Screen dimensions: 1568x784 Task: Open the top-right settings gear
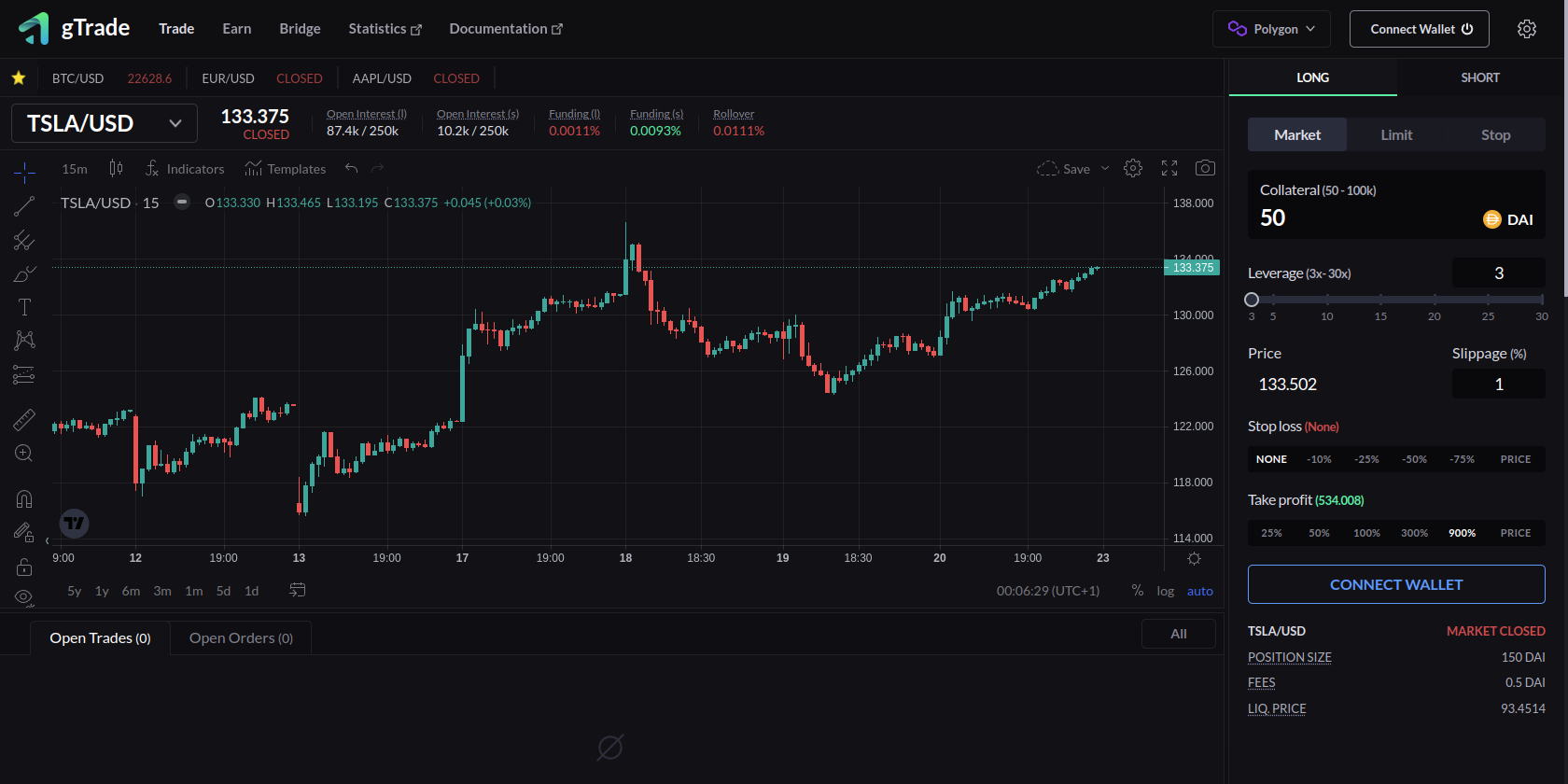[1527, 29]
